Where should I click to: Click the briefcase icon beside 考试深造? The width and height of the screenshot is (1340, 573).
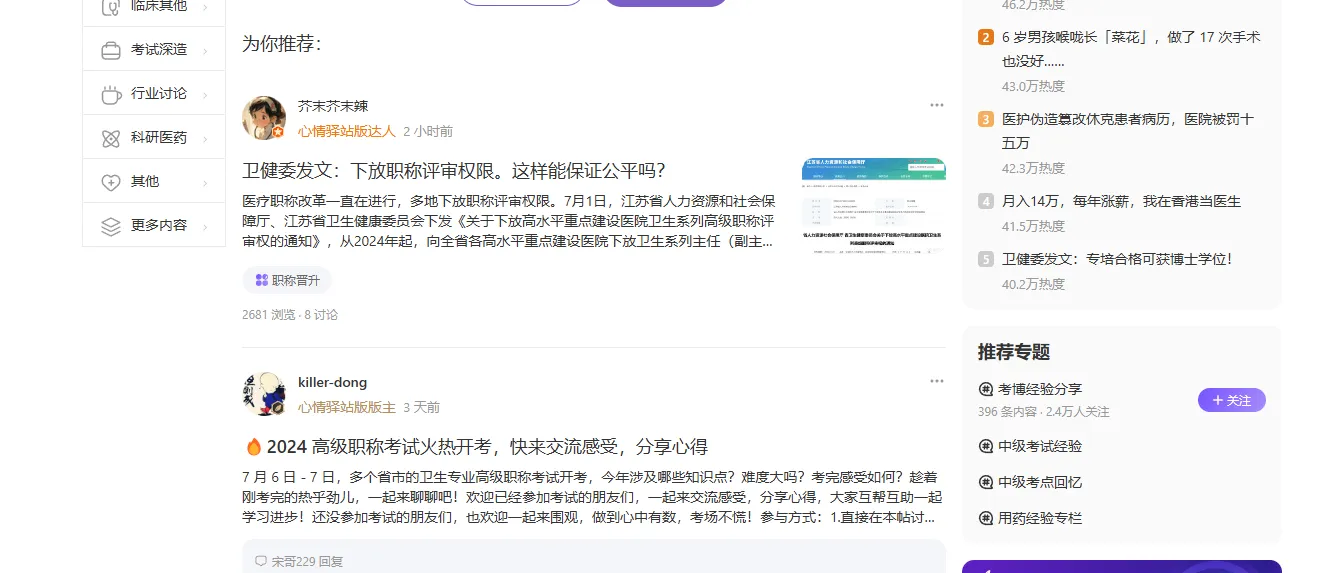click(111, 50)
